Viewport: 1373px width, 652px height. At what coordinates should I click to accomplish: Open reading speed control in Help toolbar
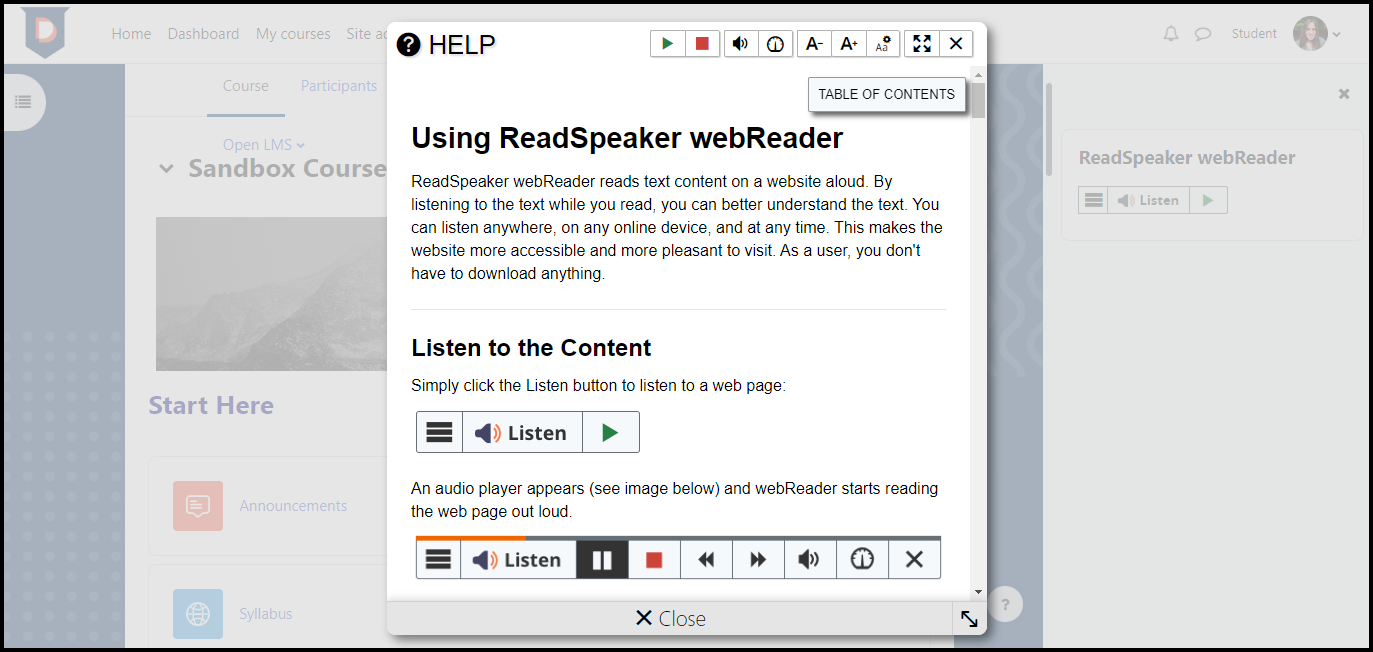click(x=775, y=44)
